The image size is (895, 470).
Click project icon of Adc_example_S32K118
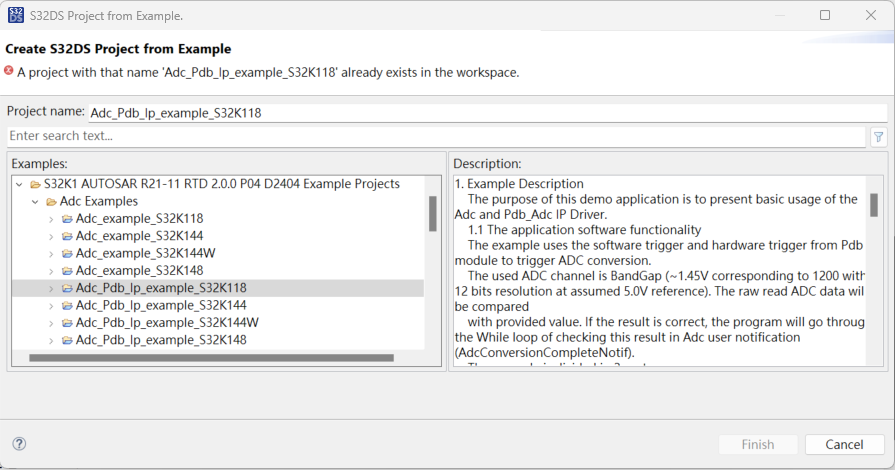point(67,219)
